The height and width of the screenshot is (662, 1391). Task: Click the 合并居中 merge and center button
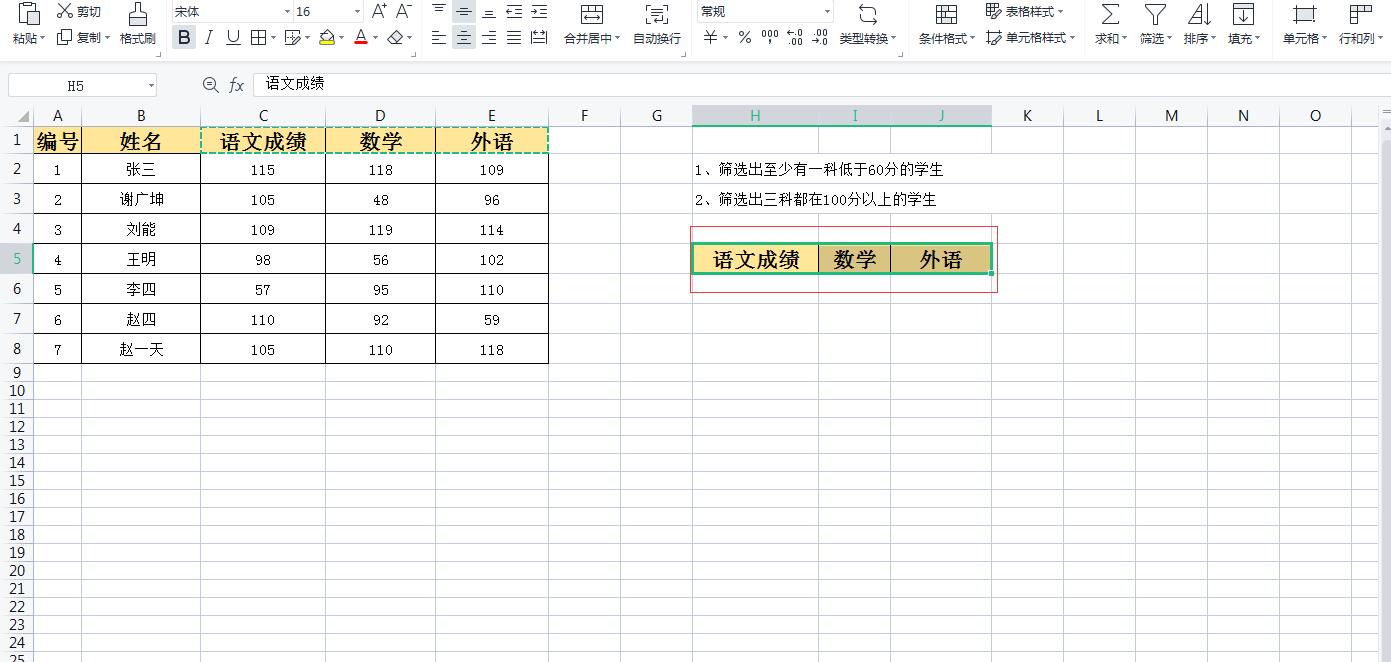pyautogui.click(x=590, y=25)
